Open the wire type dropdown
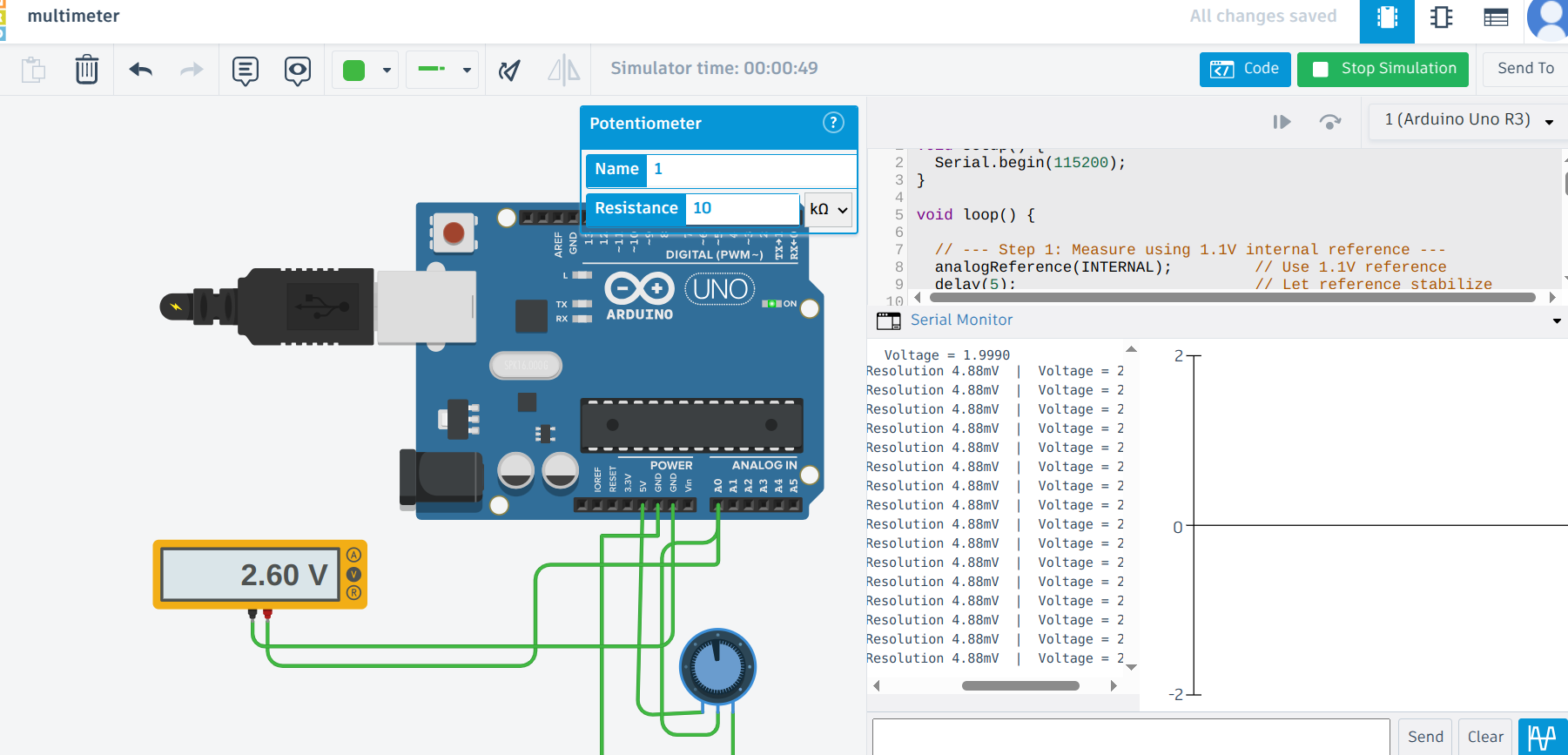The height and width of the screenshot is (755, 1568). 467,71
